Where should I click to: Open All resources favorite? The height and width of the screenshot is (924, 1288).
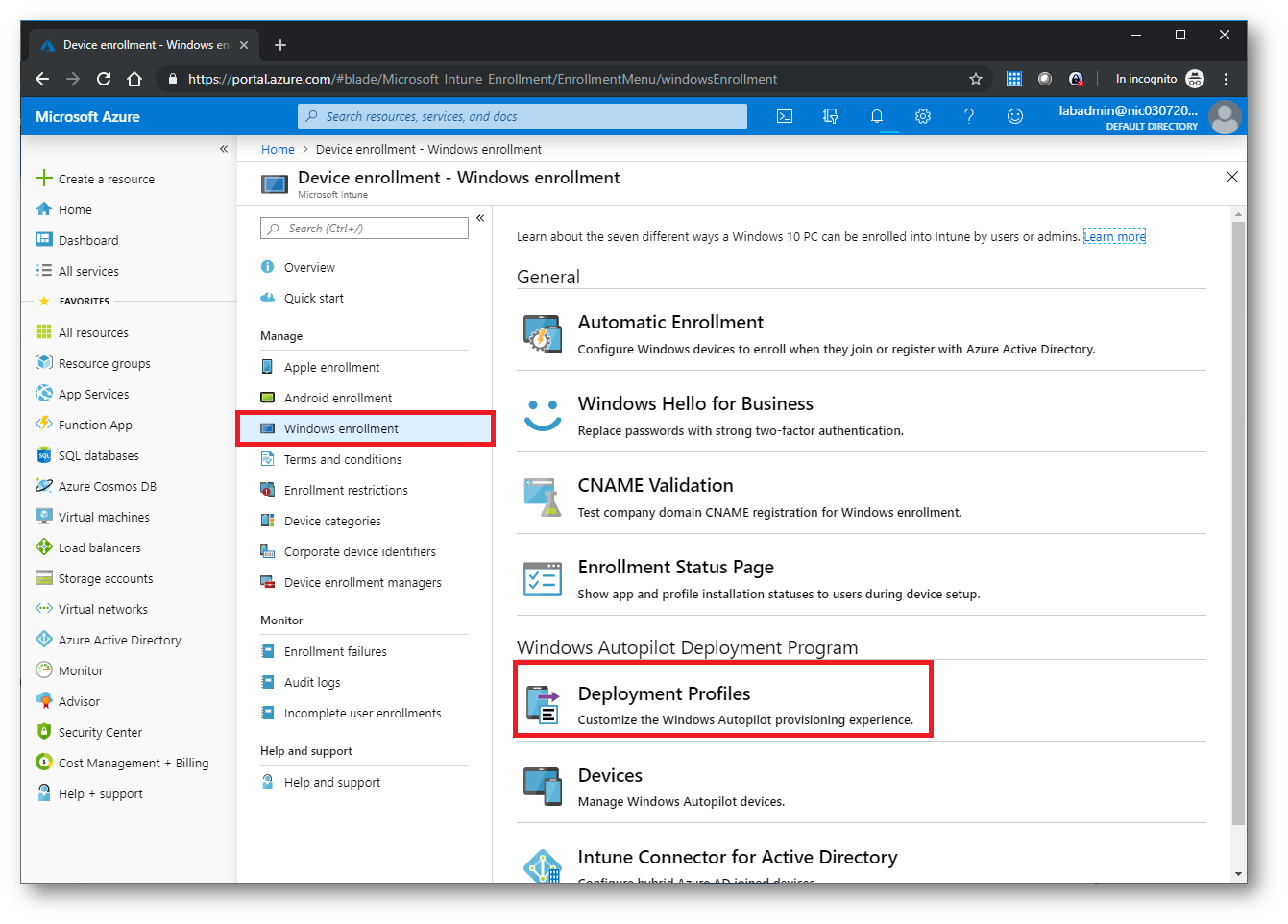point(82,332)
